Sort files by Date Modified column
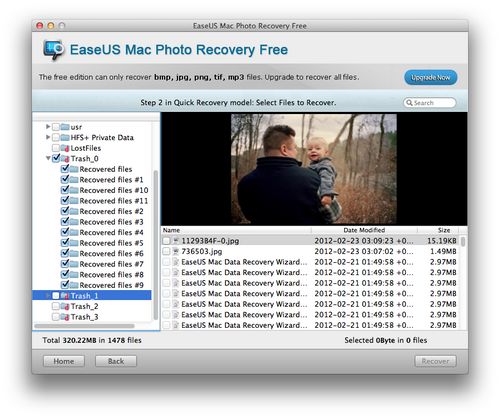The image size is (500, 418). pyautogui.click(x=364, y=230)
